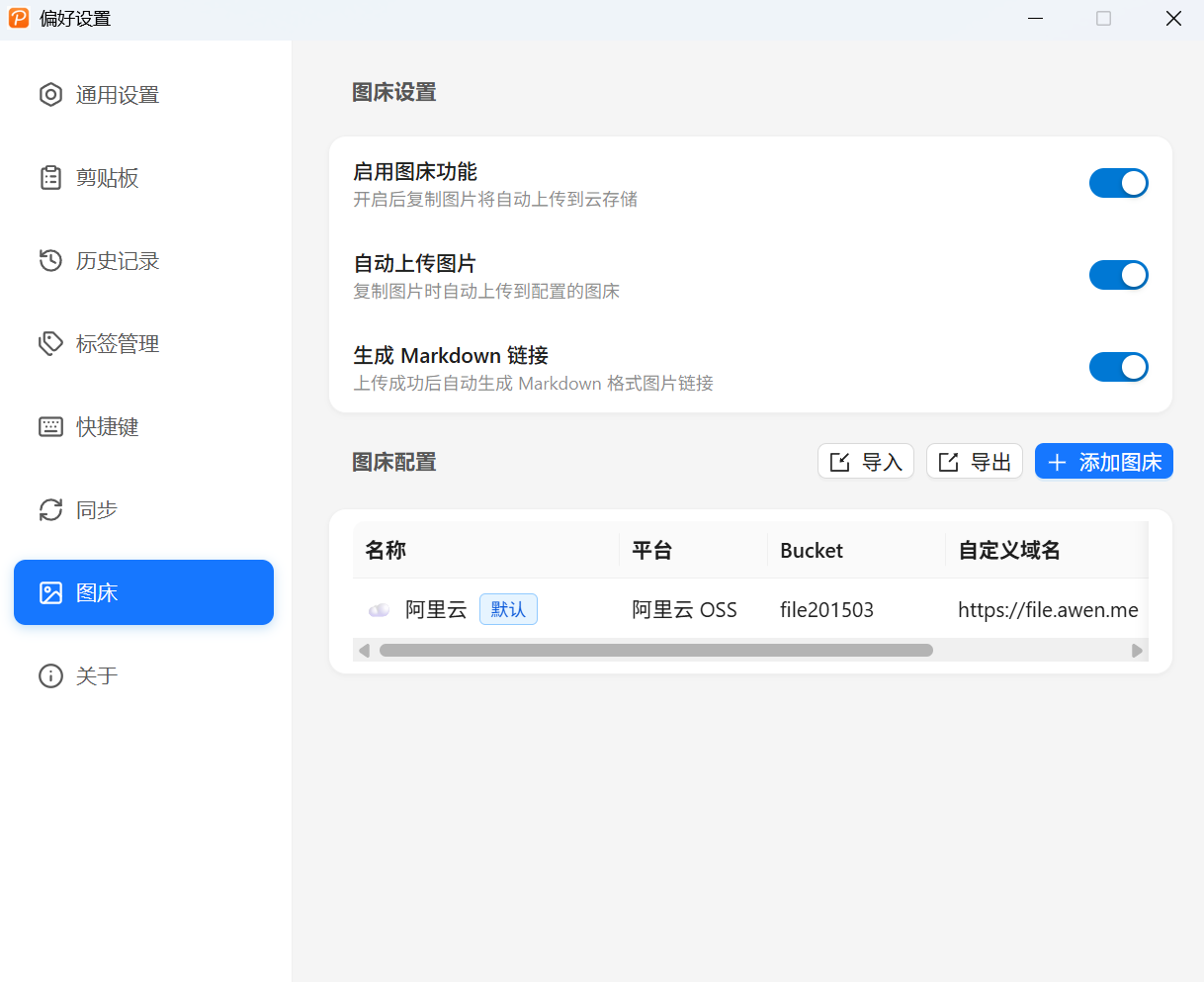The width and height of the screenshot is (1204, 982).
Task: Switch to 历史记录 settings page
Action: [x=117, y=261]
